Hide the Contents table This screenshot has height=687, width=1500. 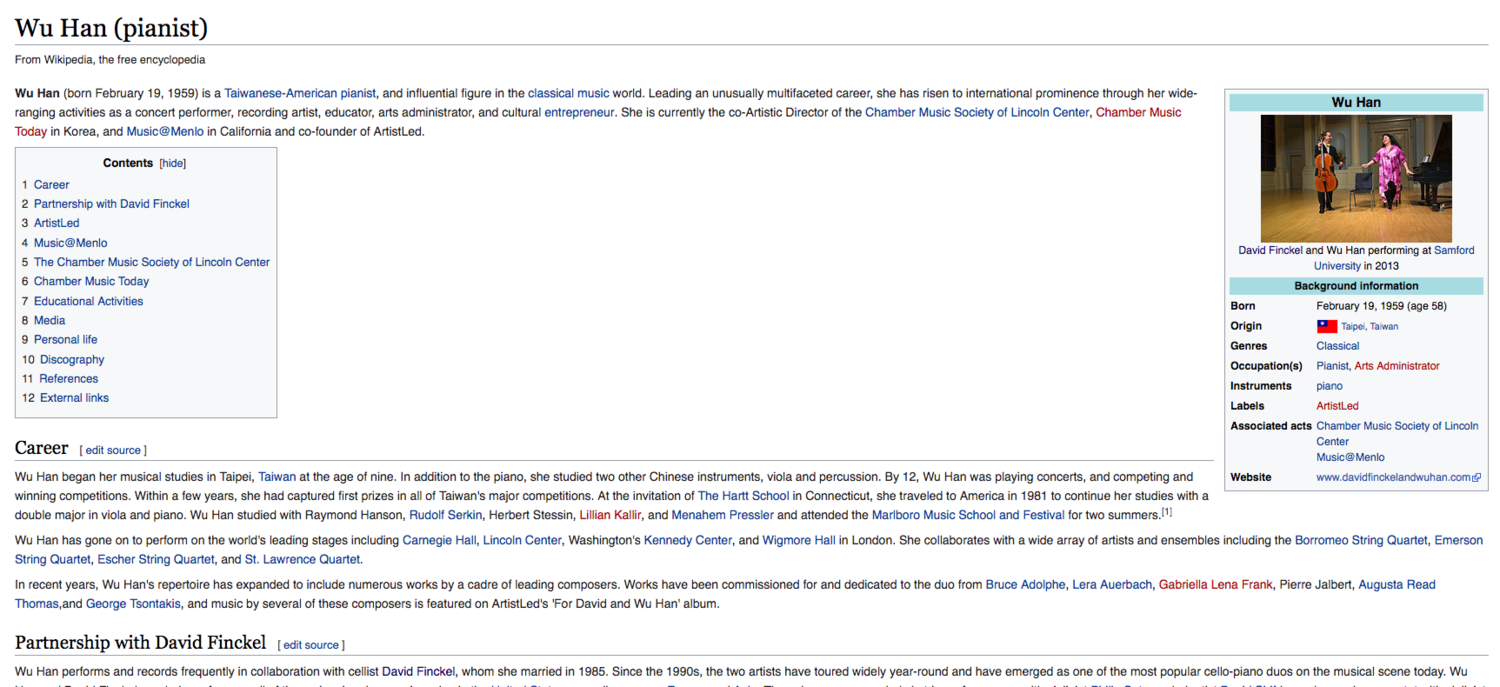[x=173, y=163]
